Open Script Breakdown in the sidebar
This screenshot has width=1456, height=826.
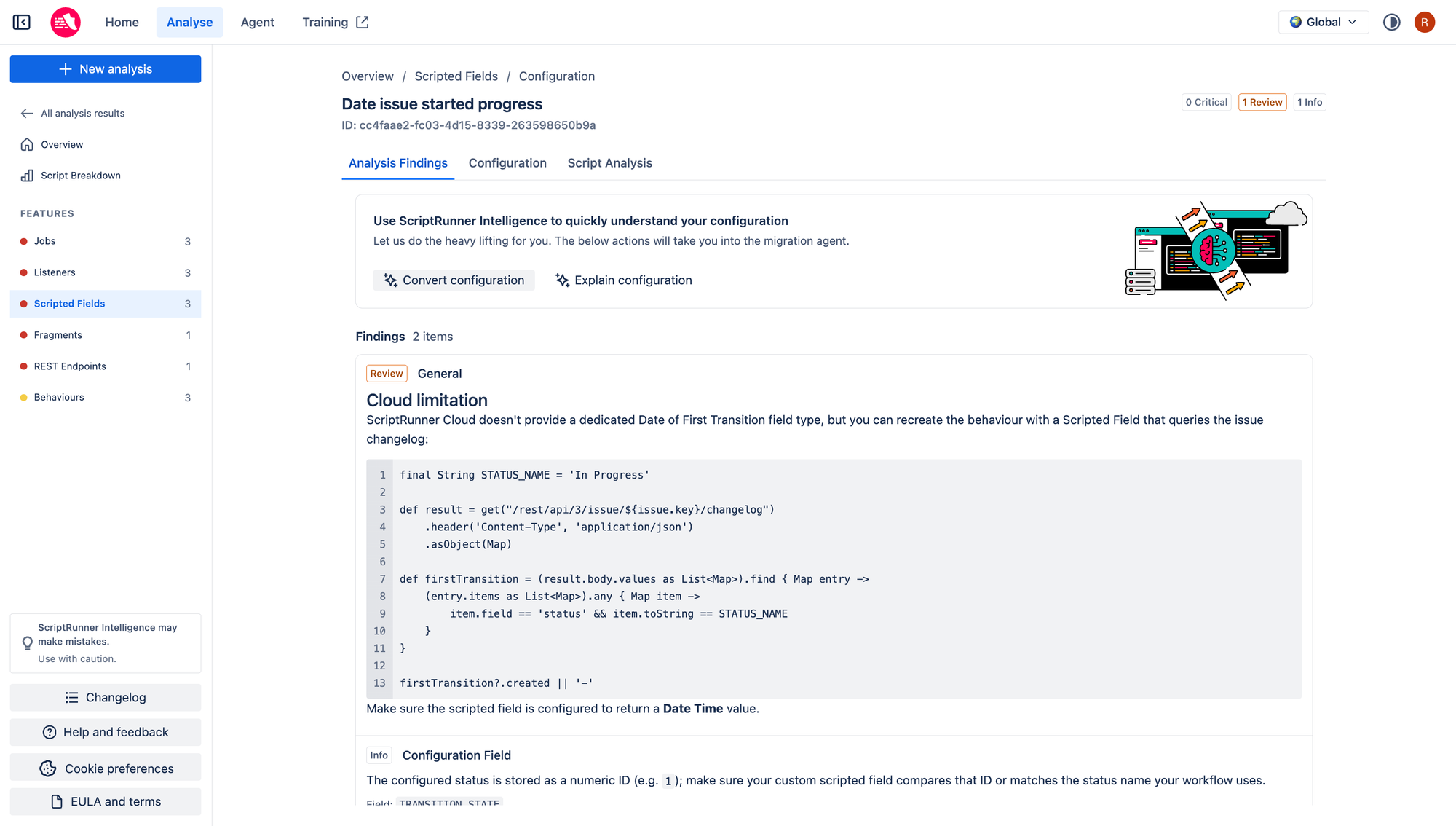click(106, 176)
